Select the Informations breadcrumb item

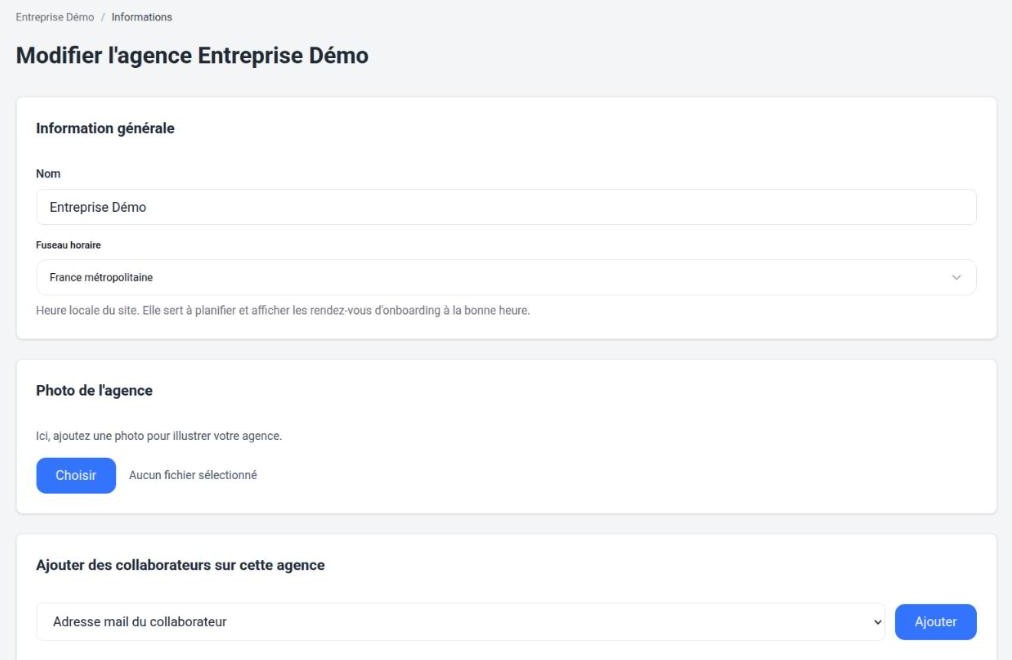pos(141,17)
